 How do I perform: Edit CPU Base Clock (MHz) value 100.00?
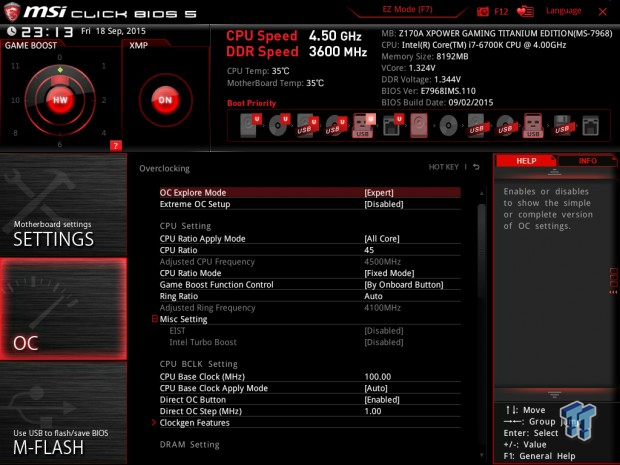(x=378, y=376)
